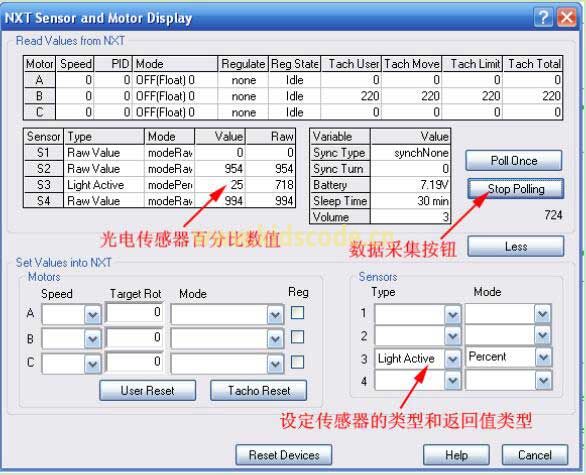Viewport: 586px width, 475px height.
Task: Click the Tach Move column header
Action: point(411,64)
